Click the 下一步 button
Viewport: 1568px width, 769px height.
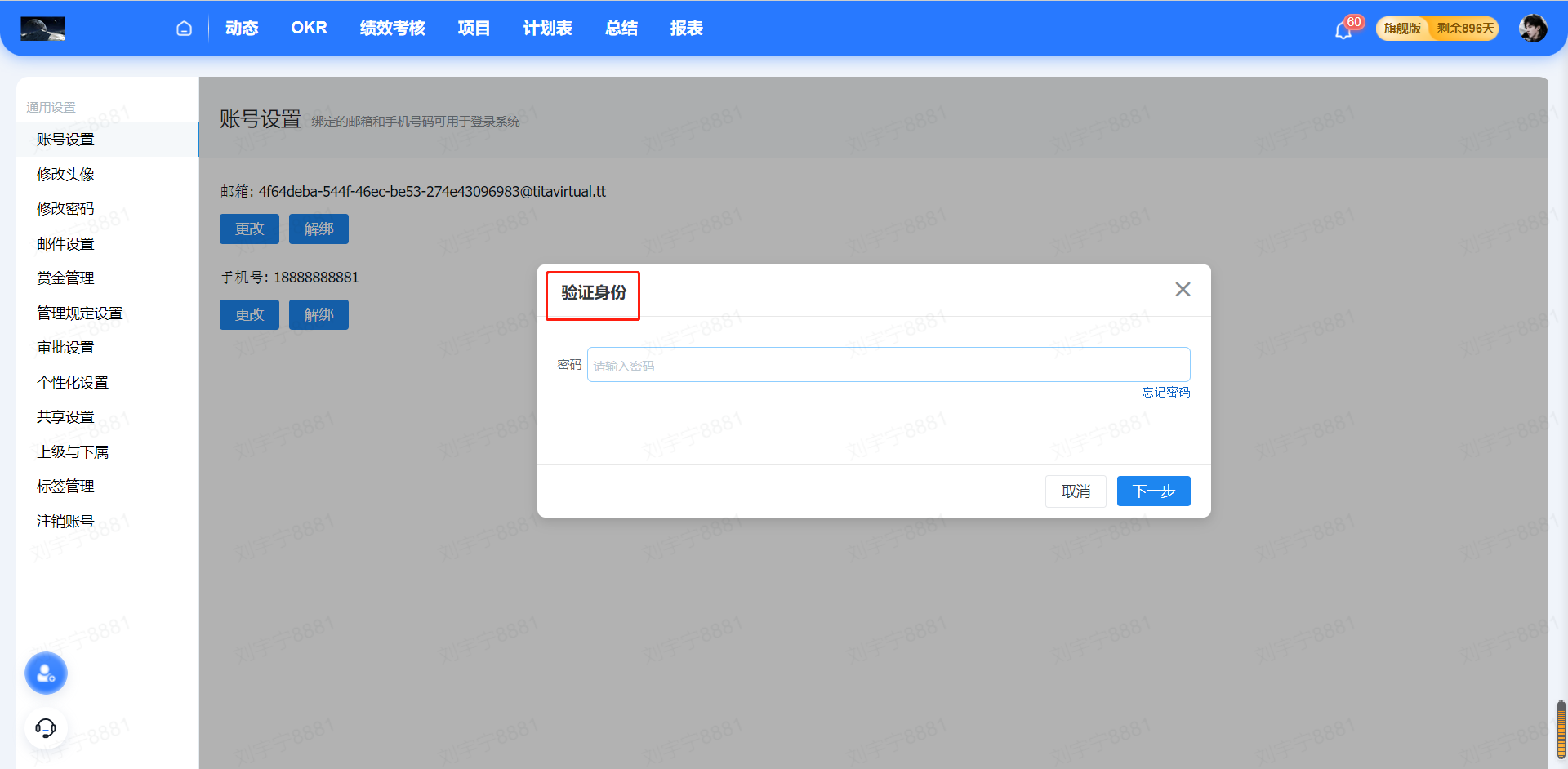(1153, 491)
